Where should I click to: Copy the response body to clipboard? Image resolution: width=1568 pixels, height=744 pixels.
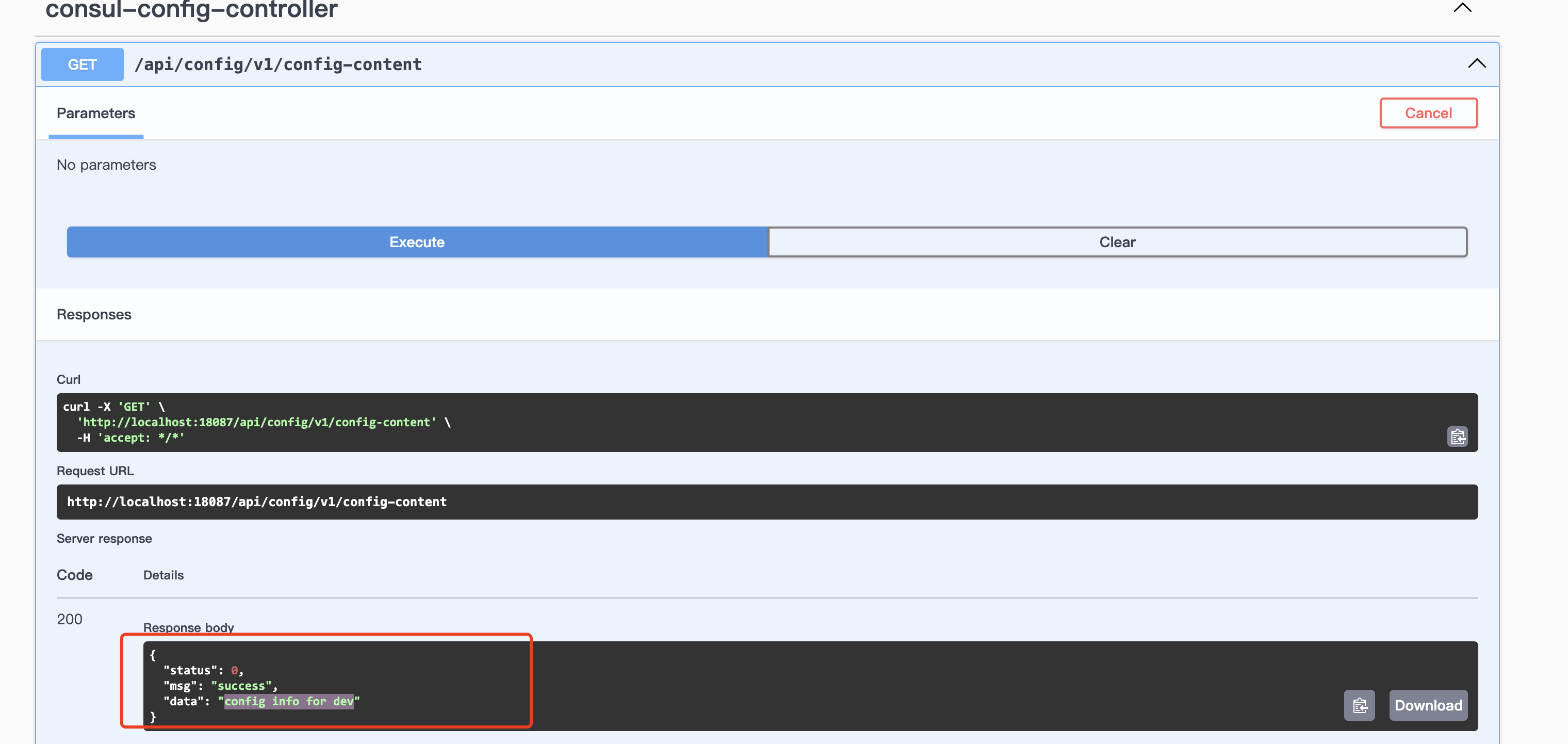(1360, 705)
